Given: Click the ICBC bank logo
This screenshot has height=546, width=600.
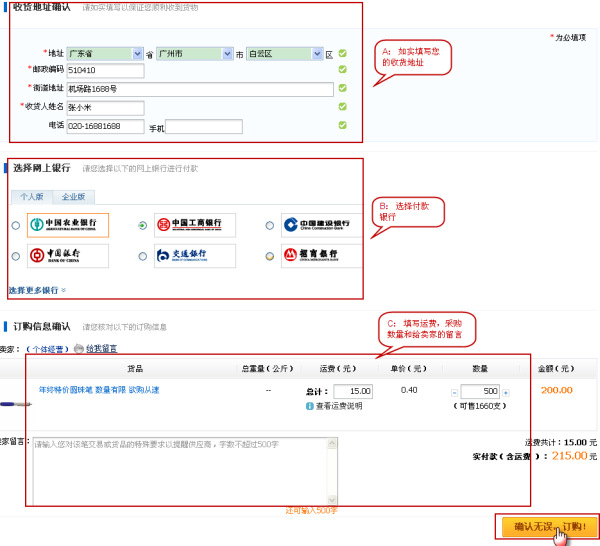Looking at the screenshot, I should (x=195, y=225).
